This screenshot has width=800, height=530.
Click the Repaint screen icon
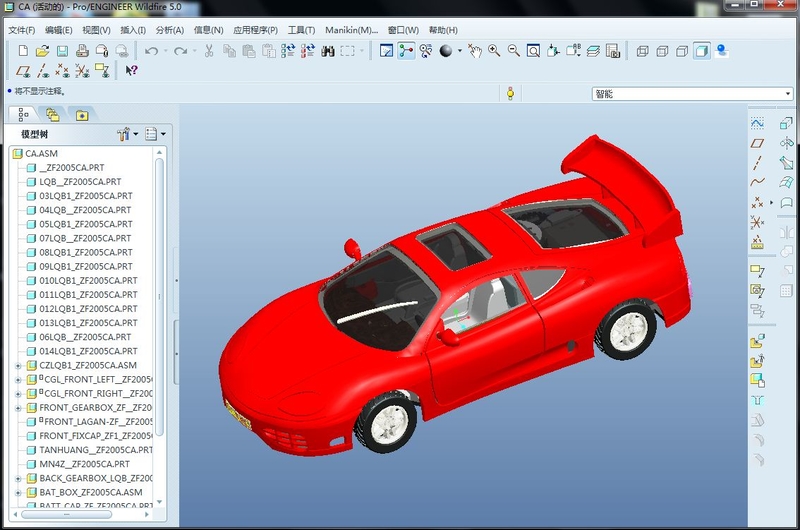pyautogui.click(x=386, y=51)
